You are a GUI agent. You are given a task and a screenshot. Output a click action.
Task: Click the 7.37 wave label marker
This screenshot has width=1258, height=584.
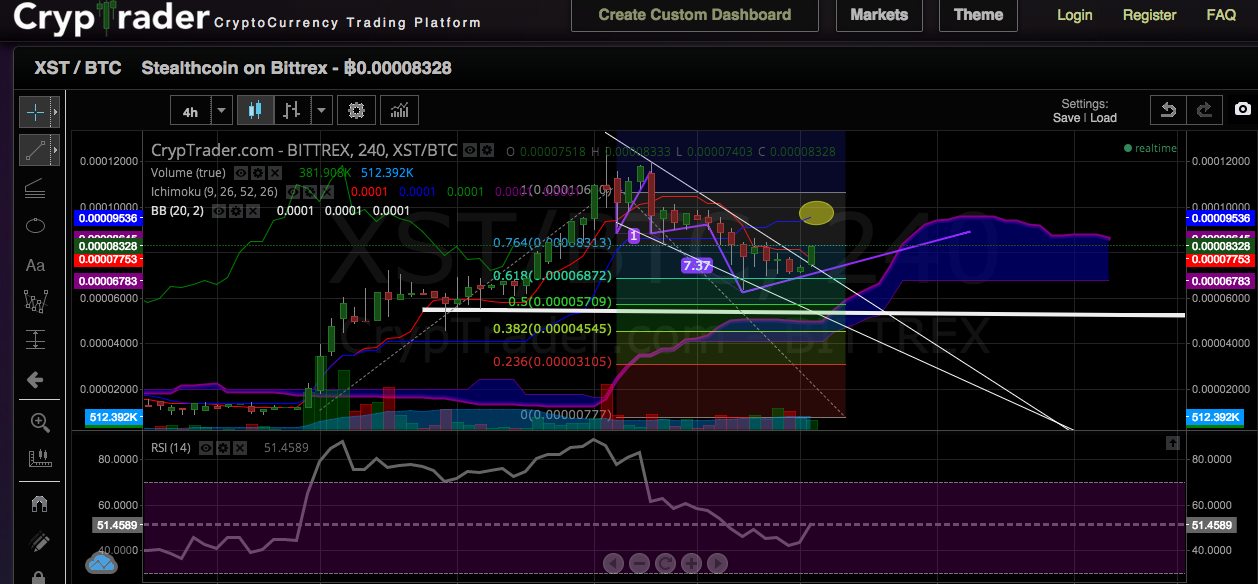point(696,265)
